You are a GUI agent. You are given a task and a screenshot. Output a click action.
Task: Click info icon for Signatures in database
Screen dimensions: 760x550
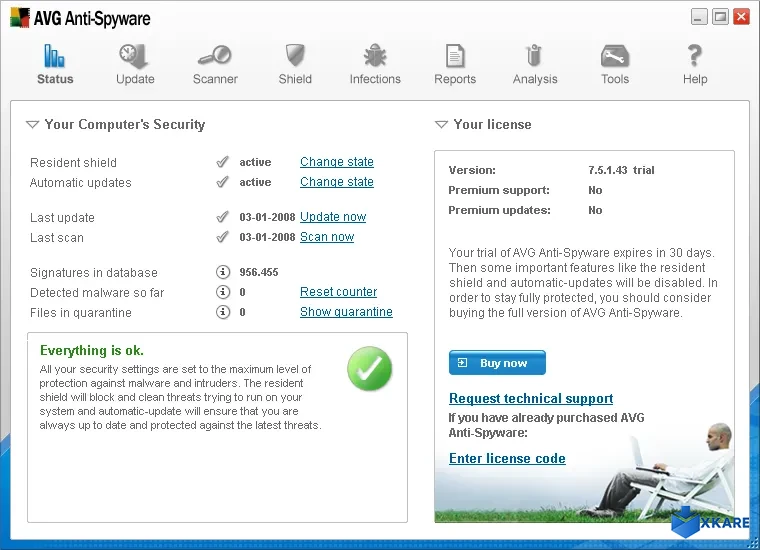tap(222, 272)
